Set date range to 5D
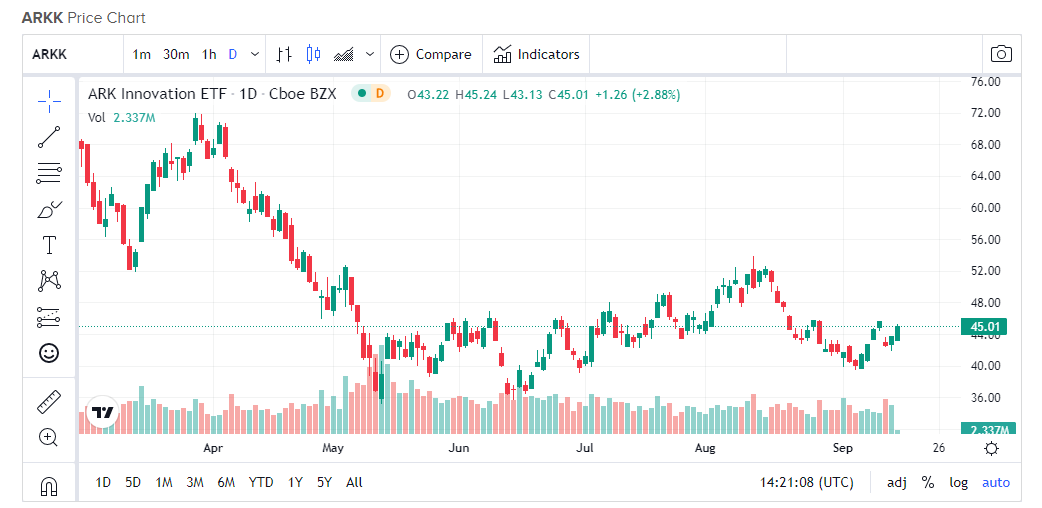 point(133,483)
